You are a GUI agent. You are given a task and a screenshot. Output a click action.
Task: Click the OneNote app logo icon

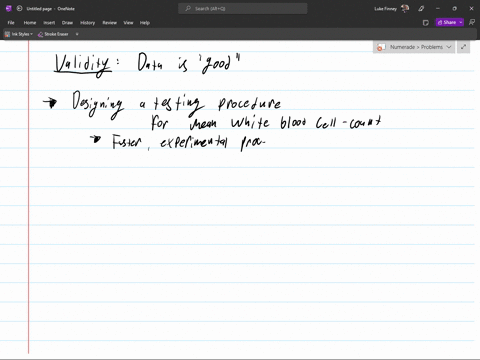(9, 9)
